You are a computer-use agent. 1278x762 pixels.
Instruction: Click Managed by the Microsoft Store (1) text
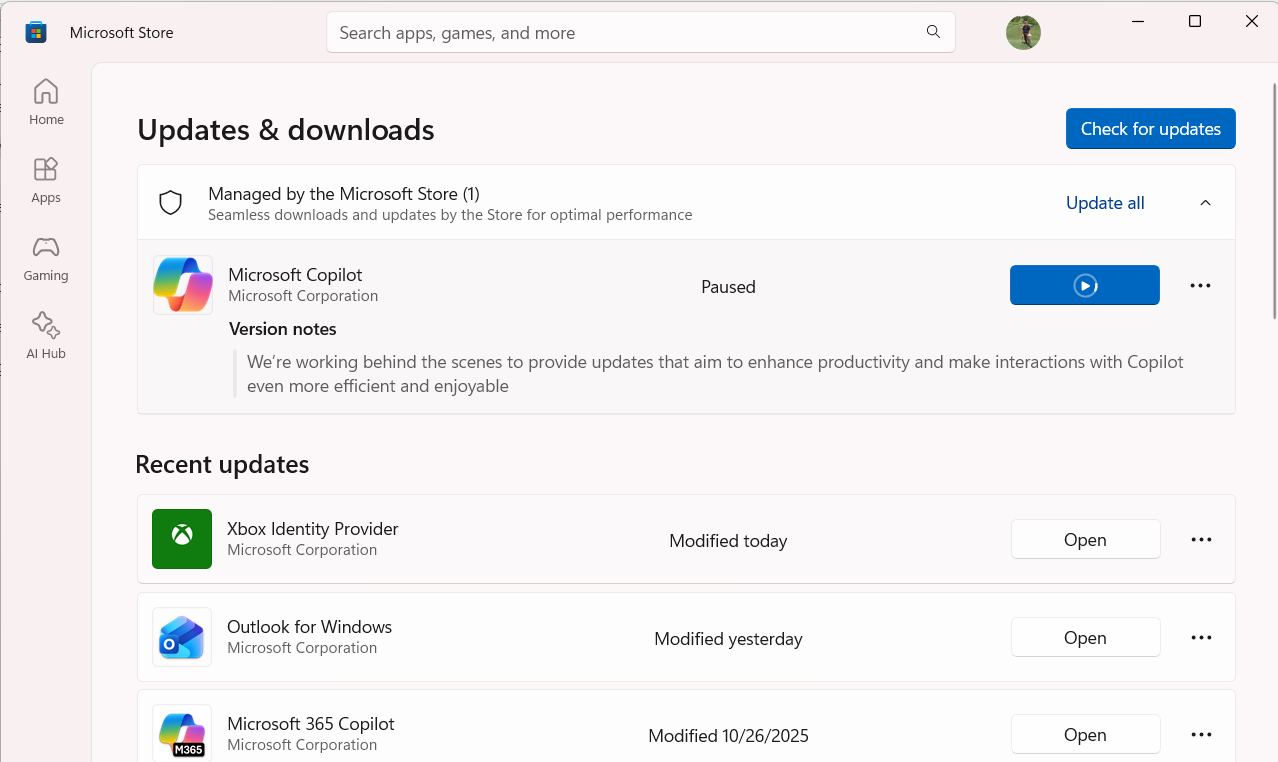[344, 194]
